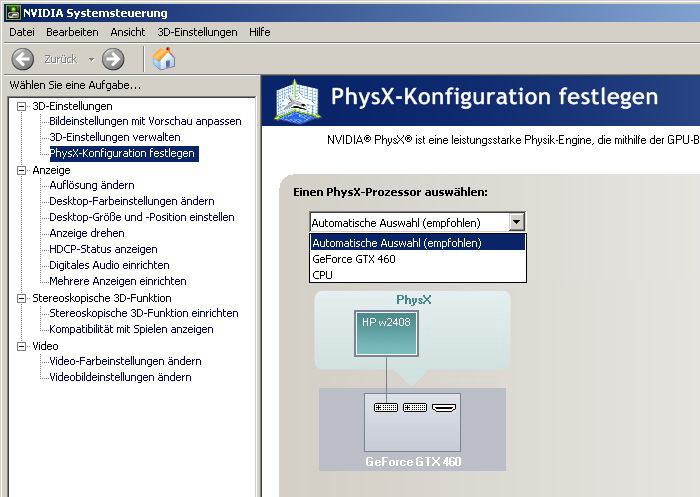This screenshot has height=497, width=700.
Task: Click the Anzeige category label
Action: [51, 170]
